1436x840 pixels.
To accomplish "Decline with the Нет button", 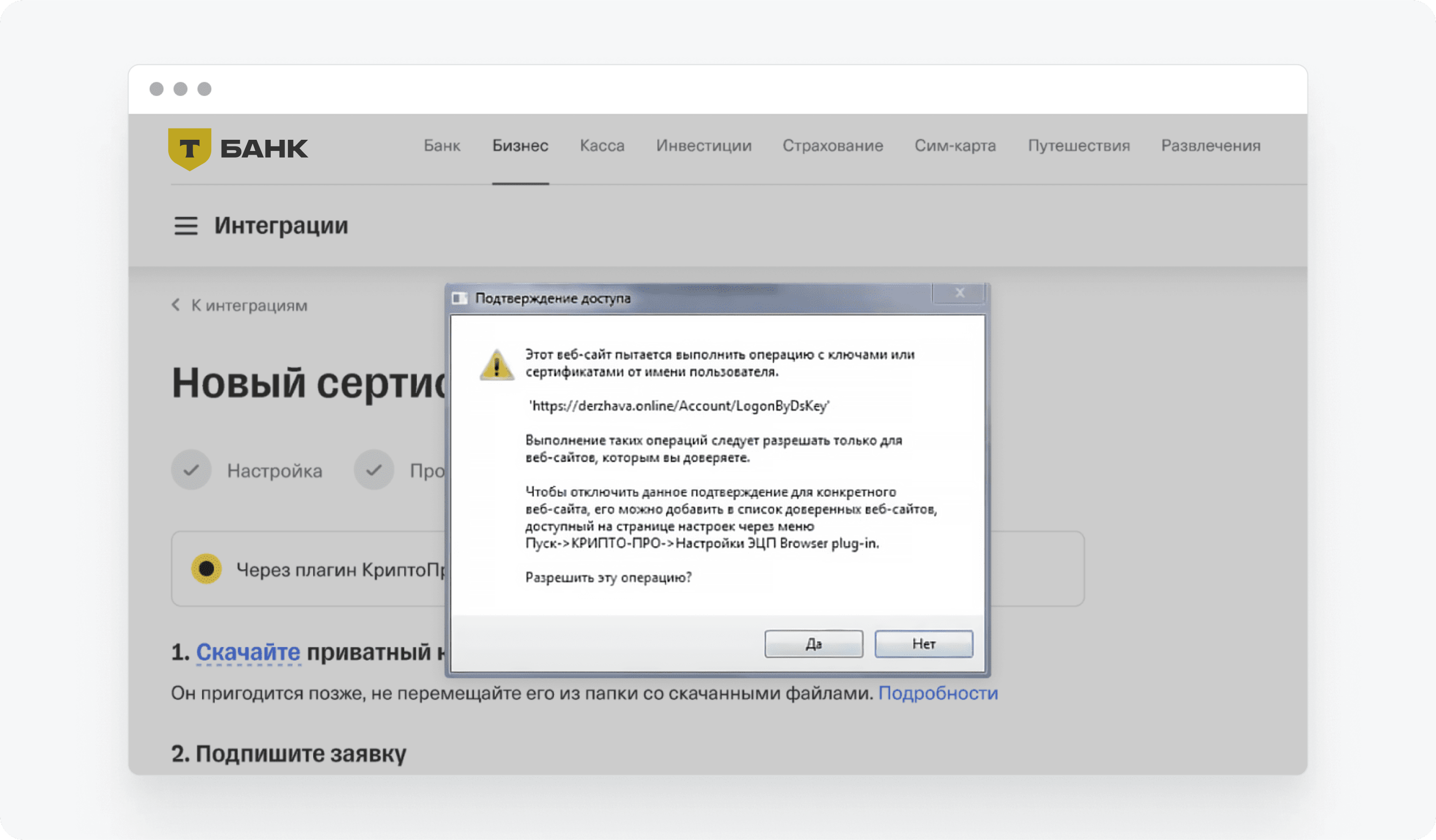I will pos(924,644).
